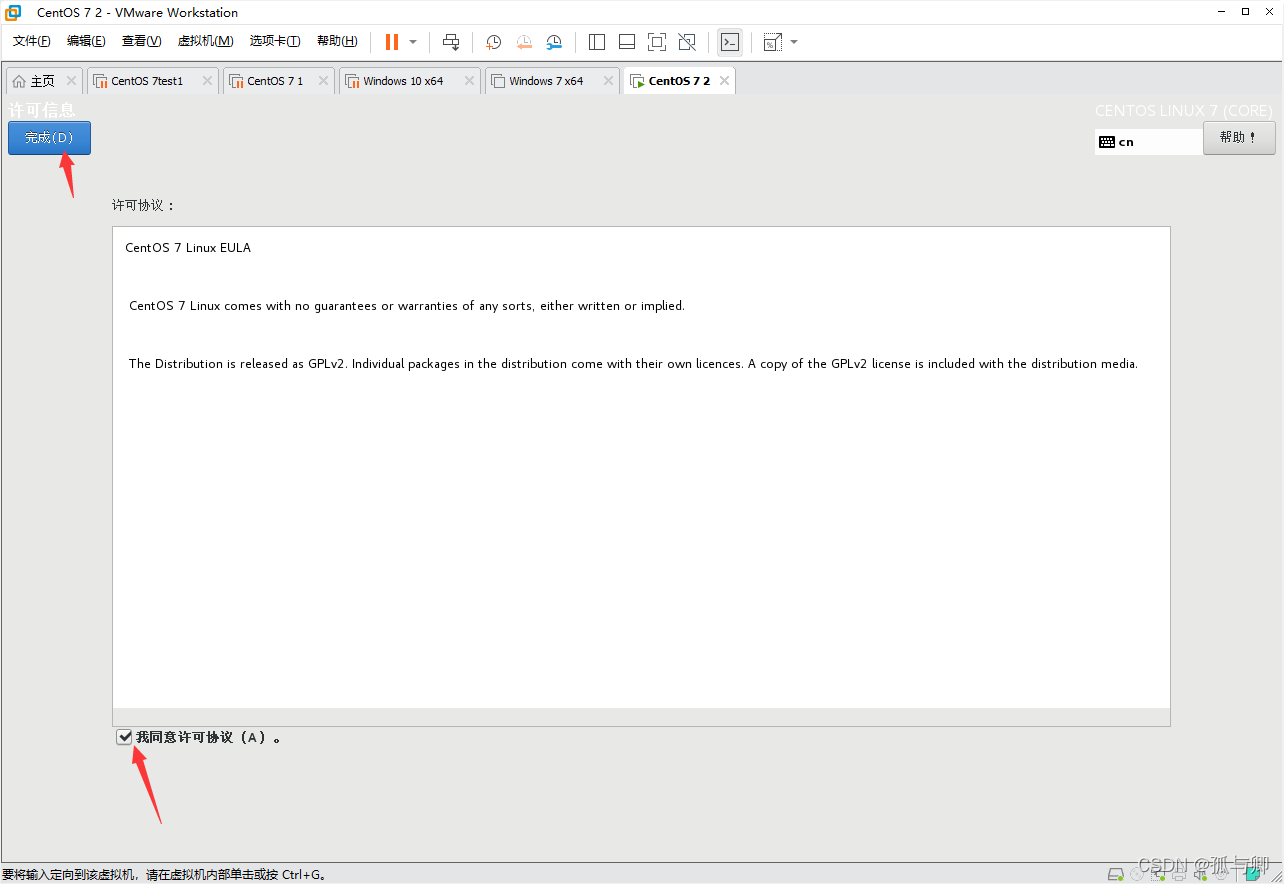Click the CENTOS LINUX 7 (CORE) text
Viewport: 1284px width, 884px height.
1184,111
